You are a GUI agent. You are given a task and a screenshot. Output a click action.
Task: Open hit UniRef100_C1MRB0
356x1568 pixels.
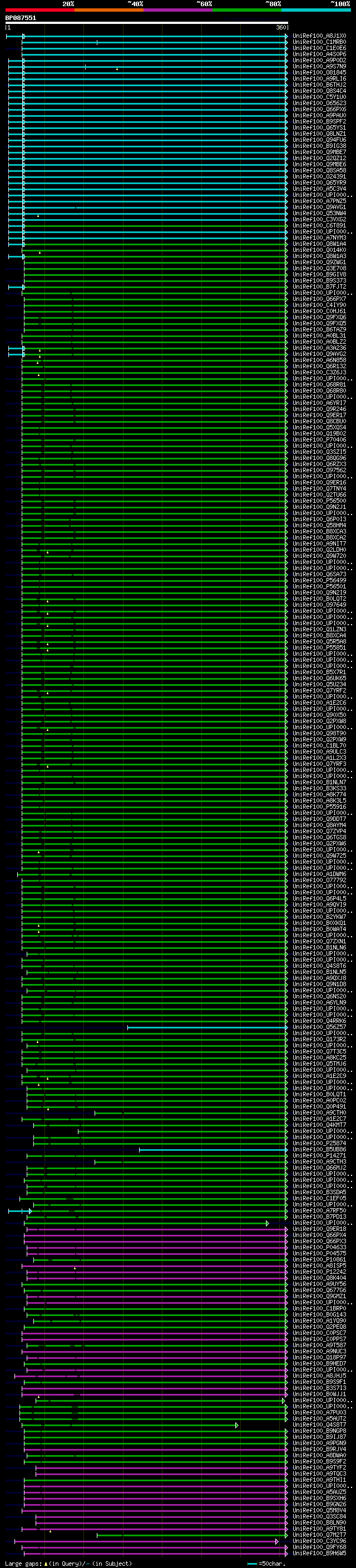(x=319, y=42)
